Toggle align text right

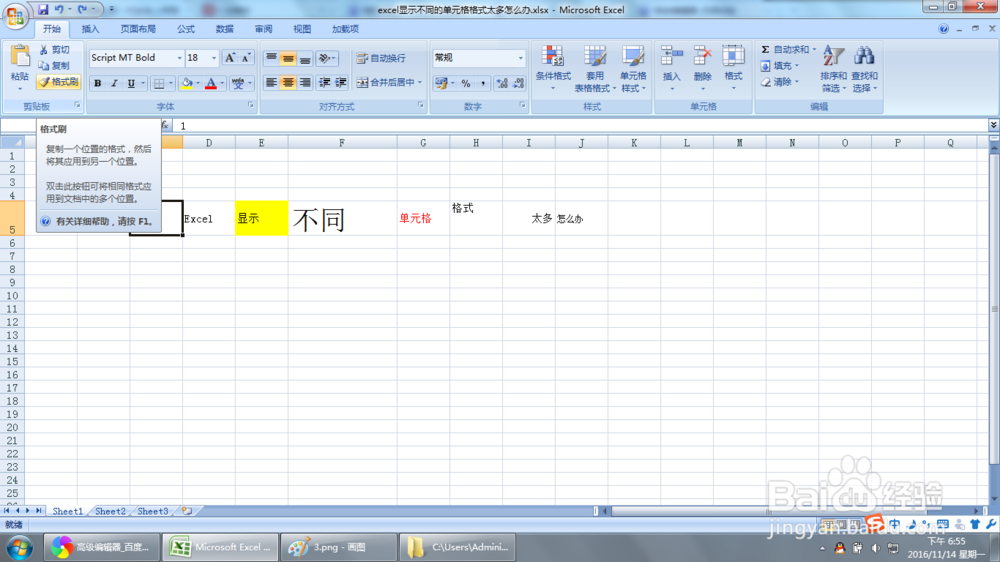305,83
